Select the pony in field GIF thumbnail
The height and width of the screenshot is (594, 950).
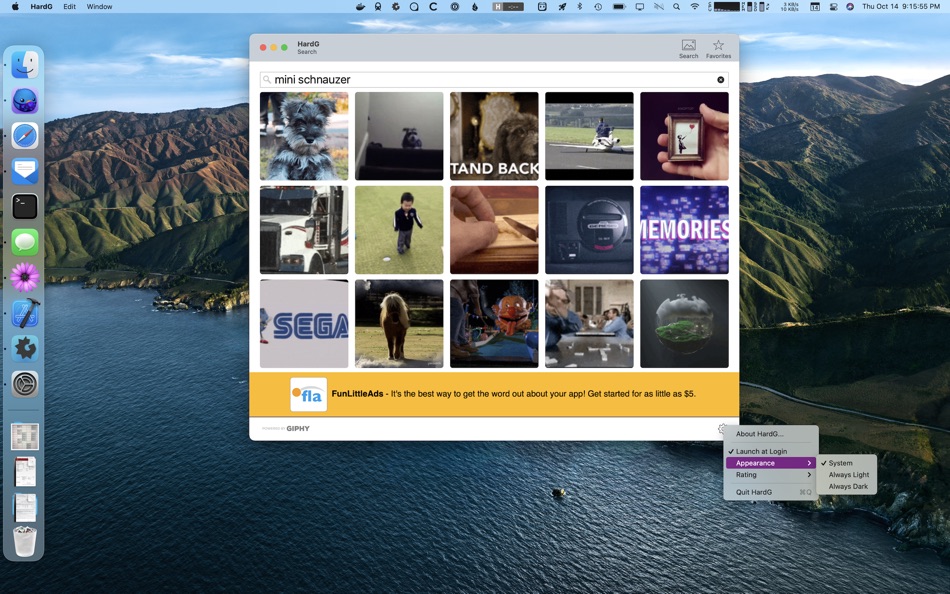click(x=399, y=324)
